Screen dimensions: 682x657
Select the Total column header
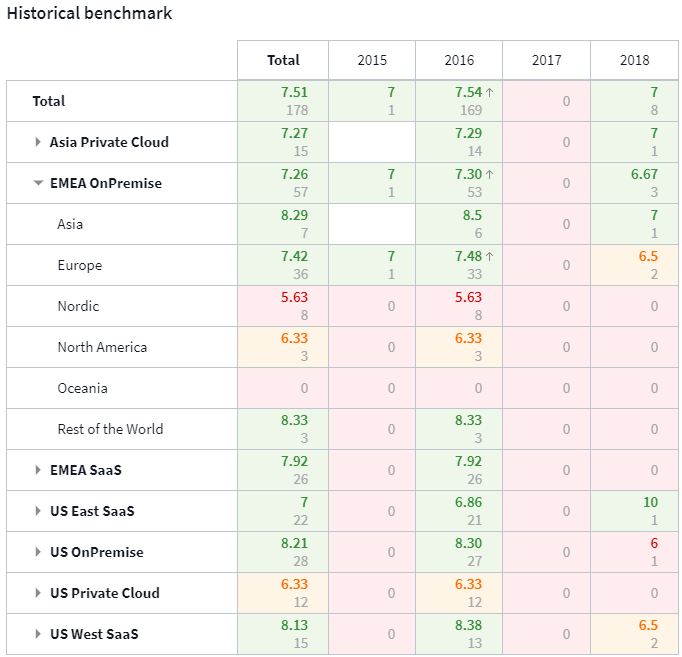(283, 60)
